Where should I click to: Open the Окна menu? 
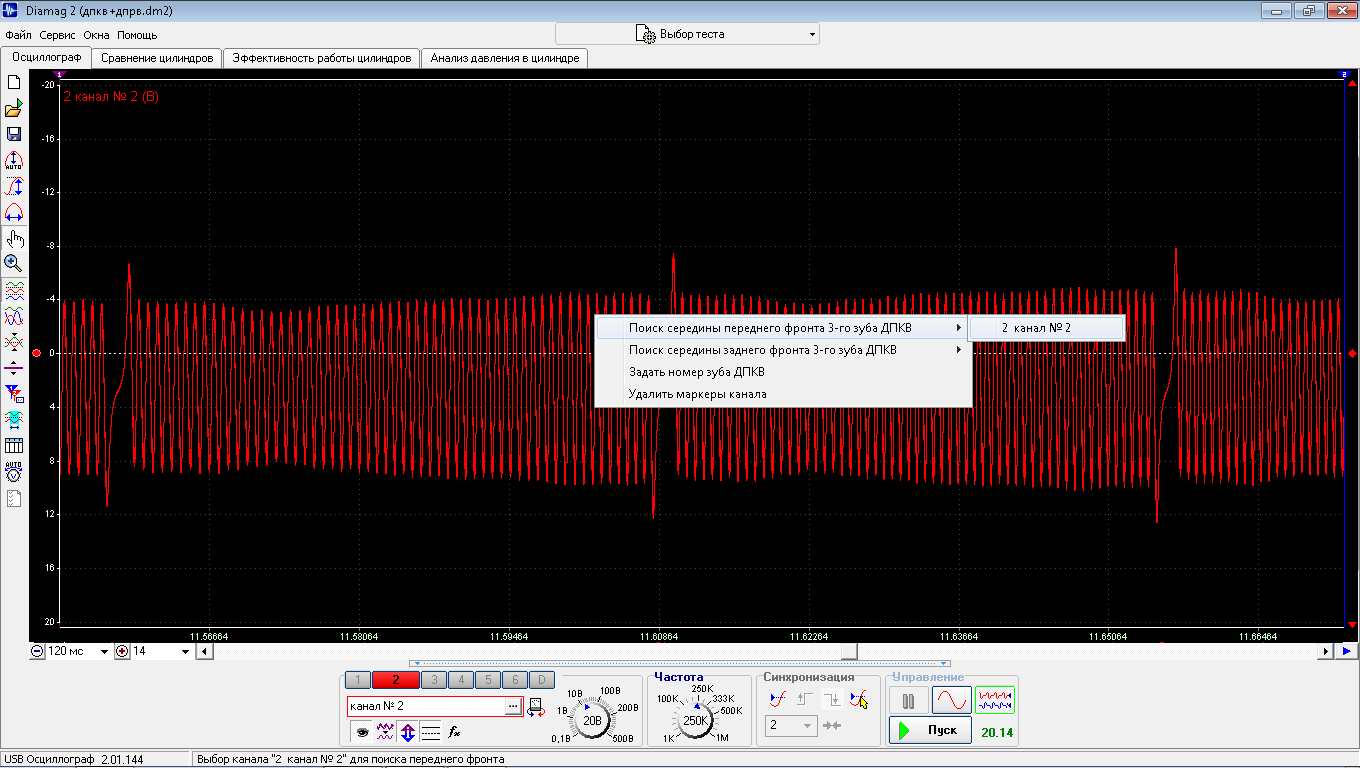click(96, 35)
